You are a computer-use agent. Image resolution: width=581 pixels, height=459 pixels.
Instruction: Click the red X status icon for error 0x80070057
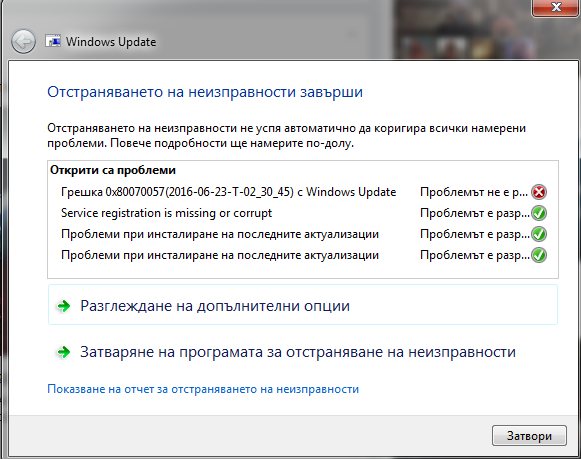[539, 192]
